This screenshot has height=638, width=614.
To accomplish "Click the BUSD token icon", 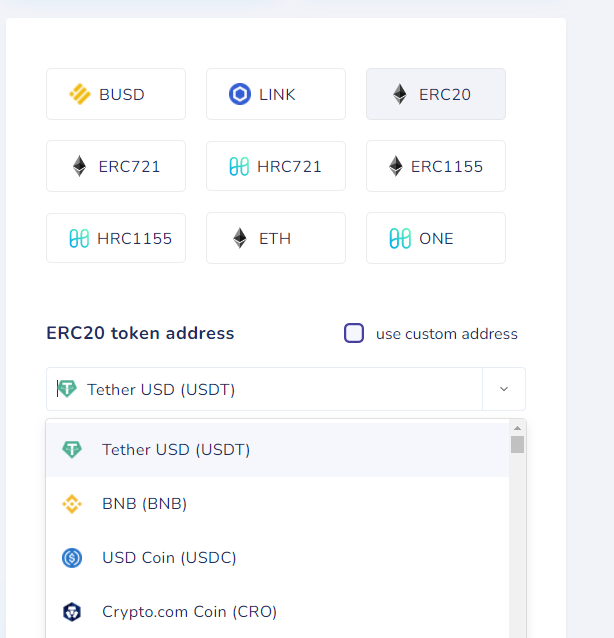I will 80,95.
